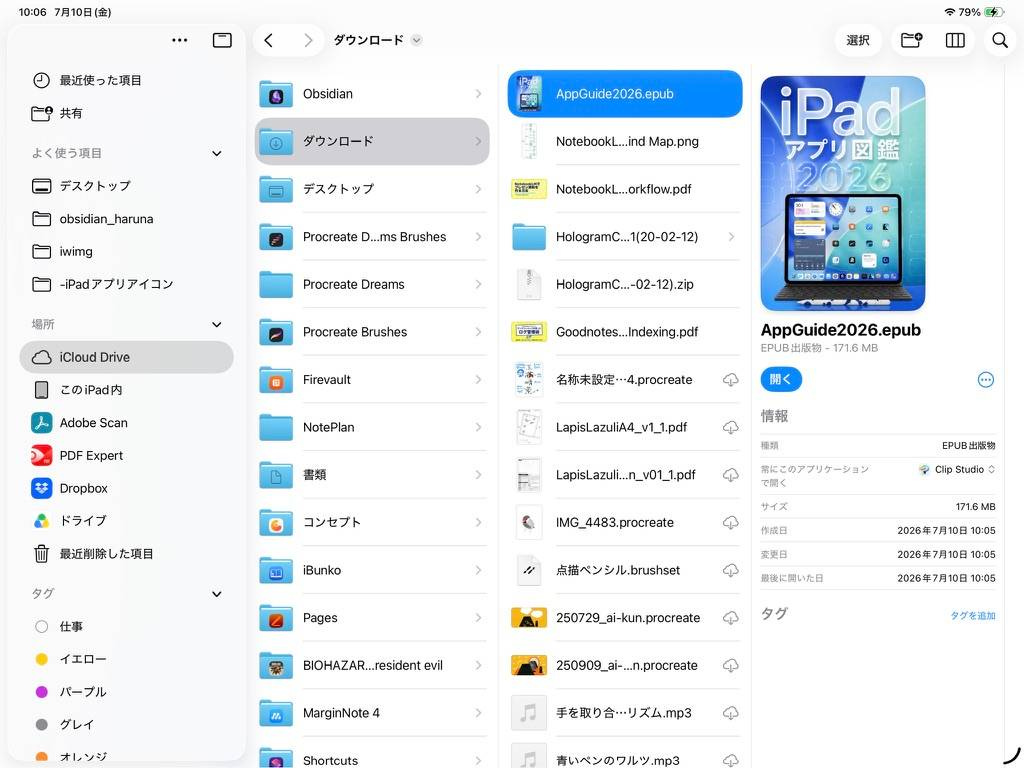The width and height of the screenshot is (1024, 768).
Task: Open 最近使った項目 in sidebar
Action: click(127, 80)
